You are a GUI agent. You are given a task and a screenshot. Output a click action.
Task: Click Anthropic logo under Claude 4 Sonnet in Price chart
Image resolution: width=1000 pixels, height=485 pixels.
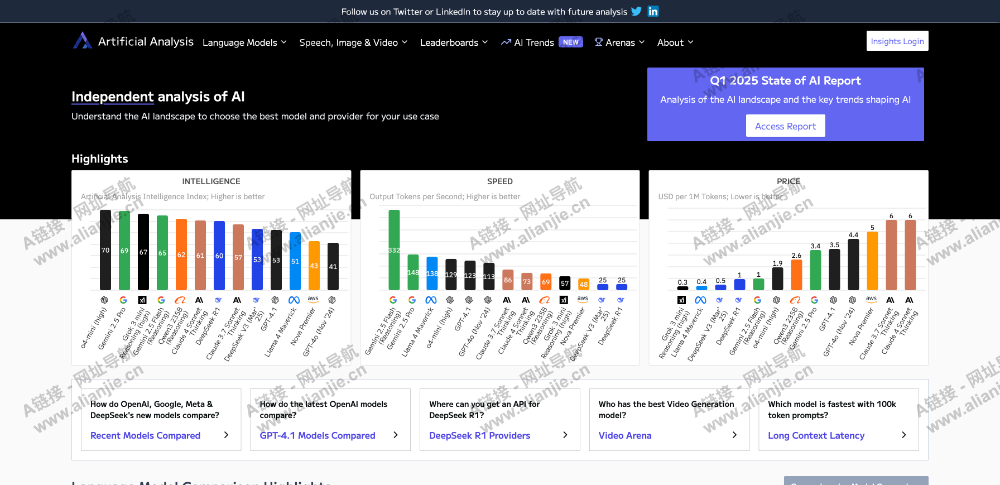coord(910,299)
